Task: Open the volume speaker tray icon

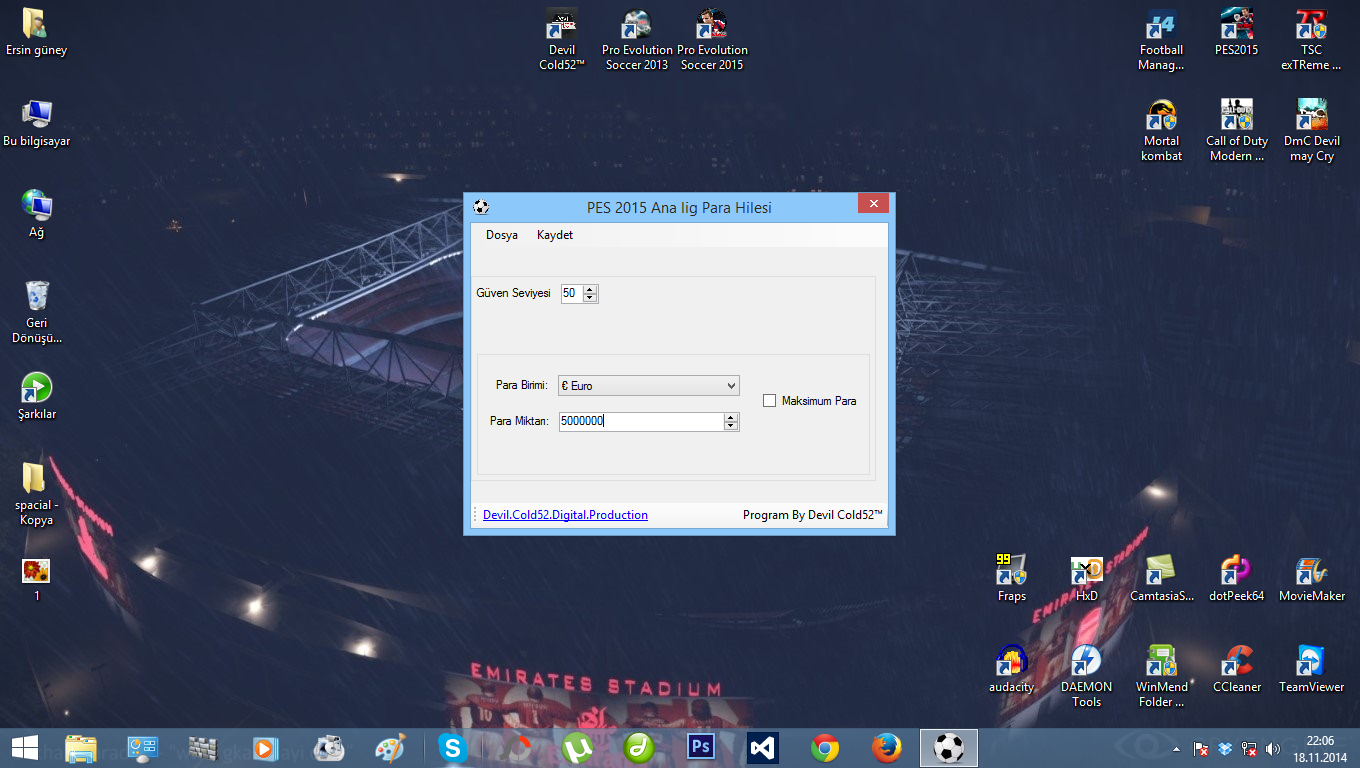Action: tap(1272, 748)
